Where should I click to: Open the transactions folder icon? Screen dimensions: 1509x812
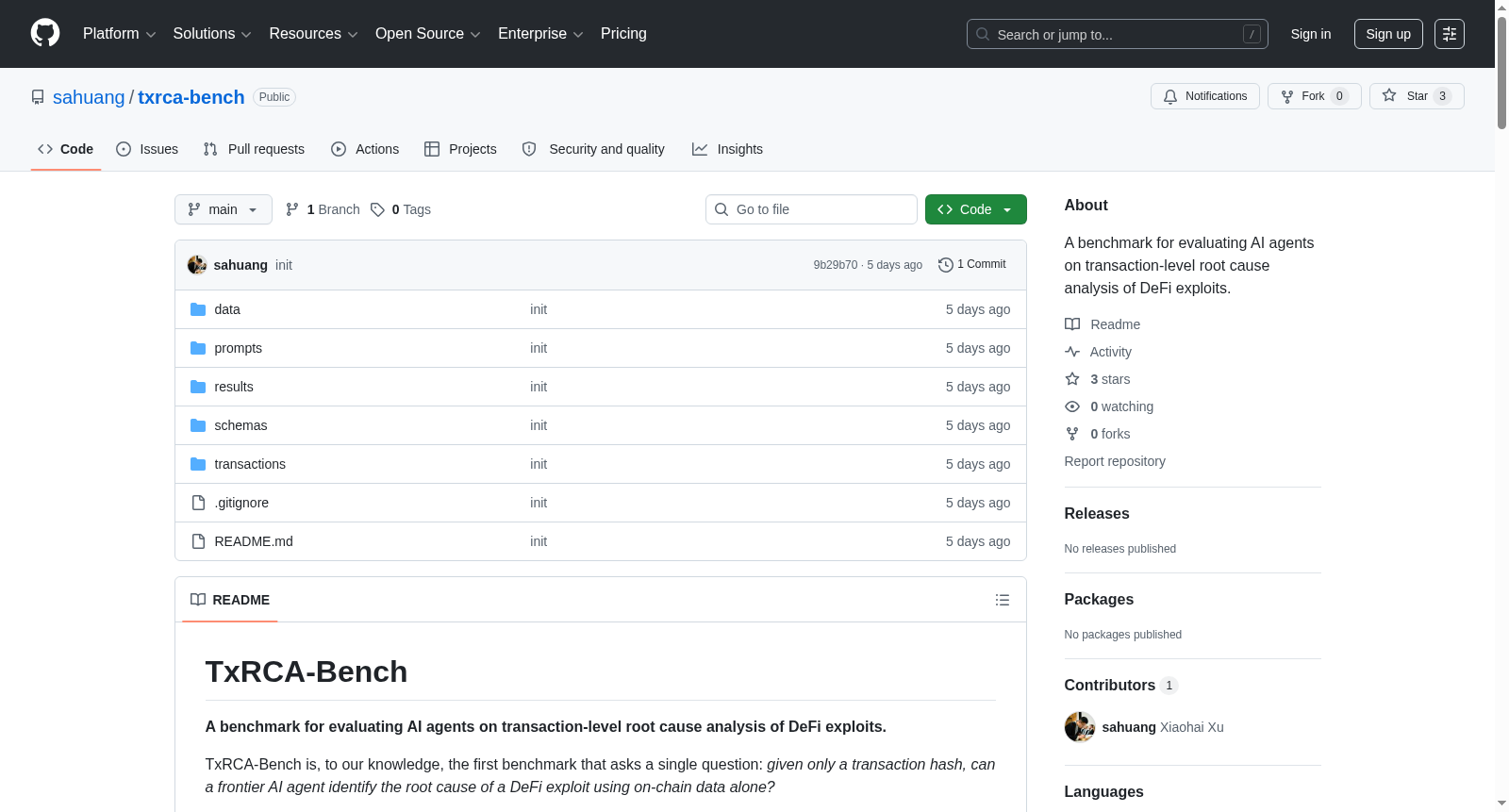(198, 464)
